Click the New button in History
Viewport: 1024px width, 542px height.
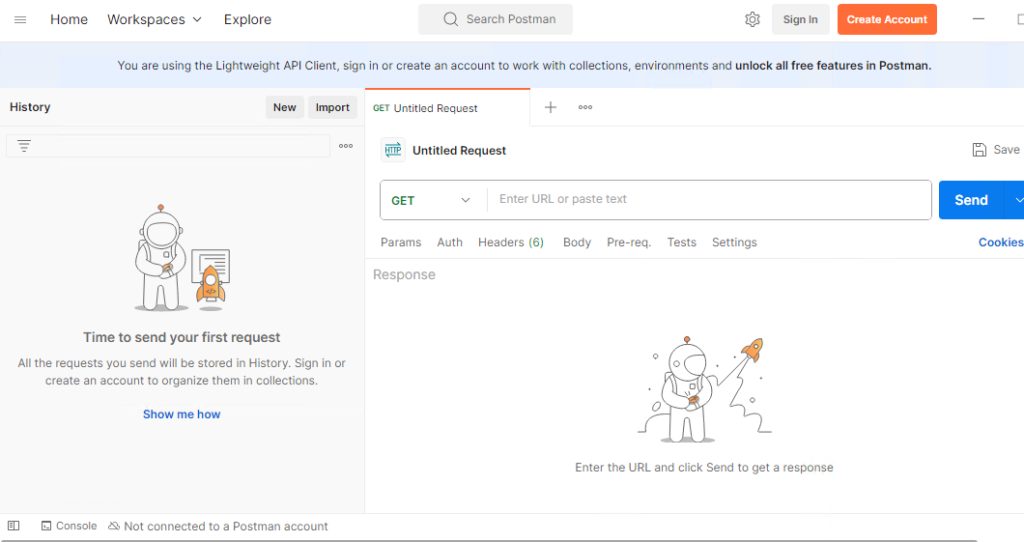coord(285,107)
